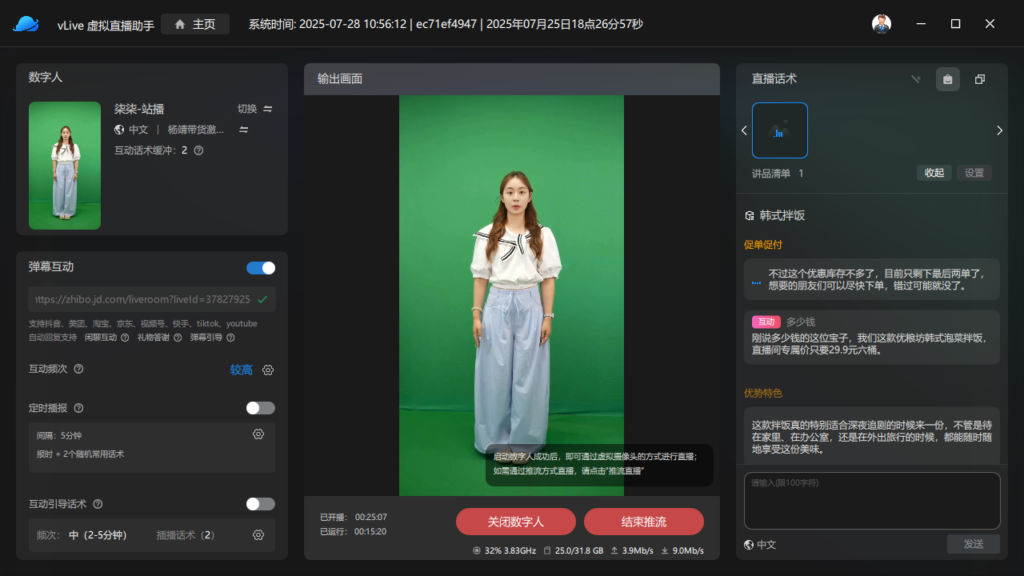Click the pin icon in the 直播话术 panel
The image size is (1024, 576).
[x=915, y=79]
